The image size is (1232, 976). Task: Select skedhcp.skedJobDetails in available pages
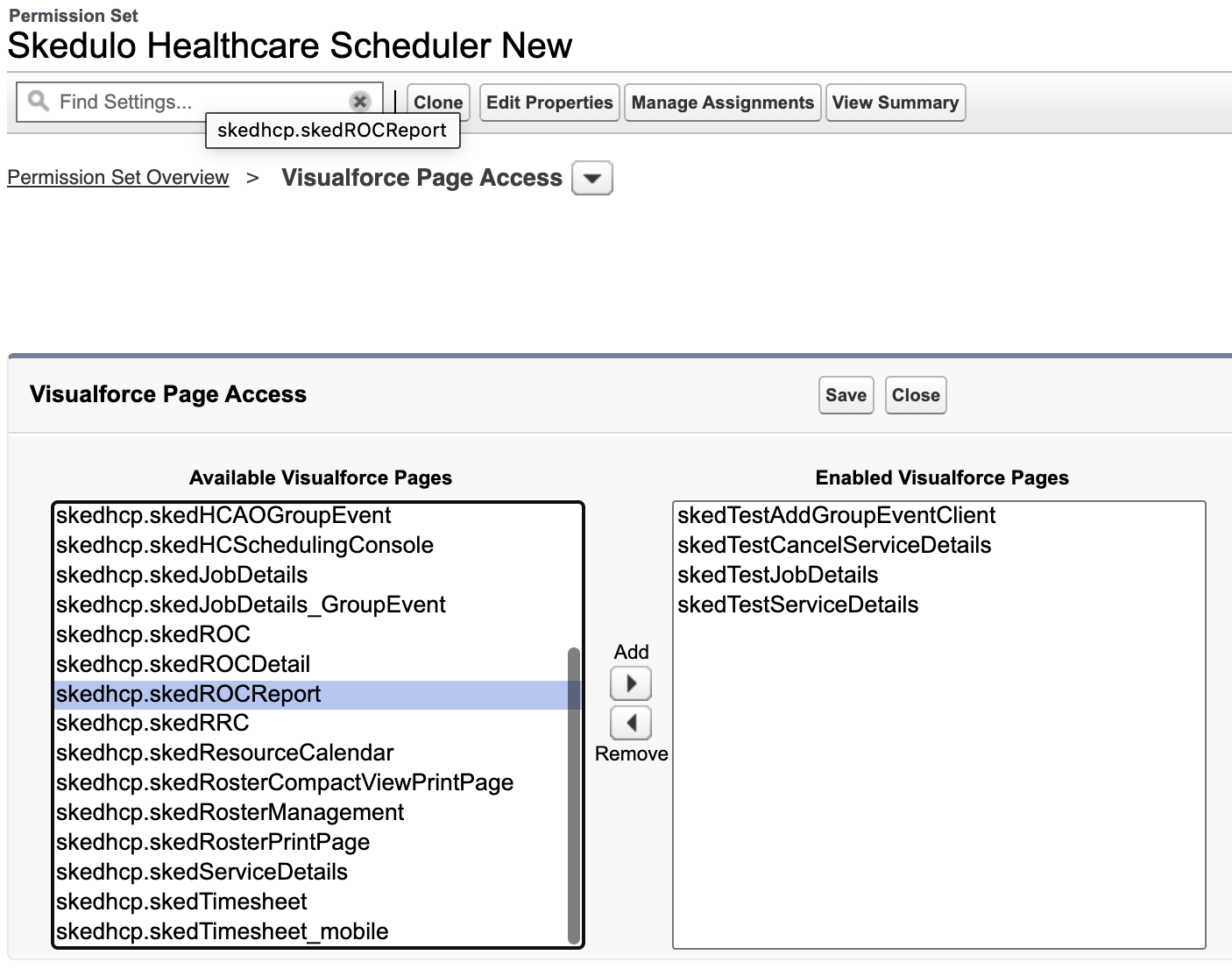click(x=310, y=575)
